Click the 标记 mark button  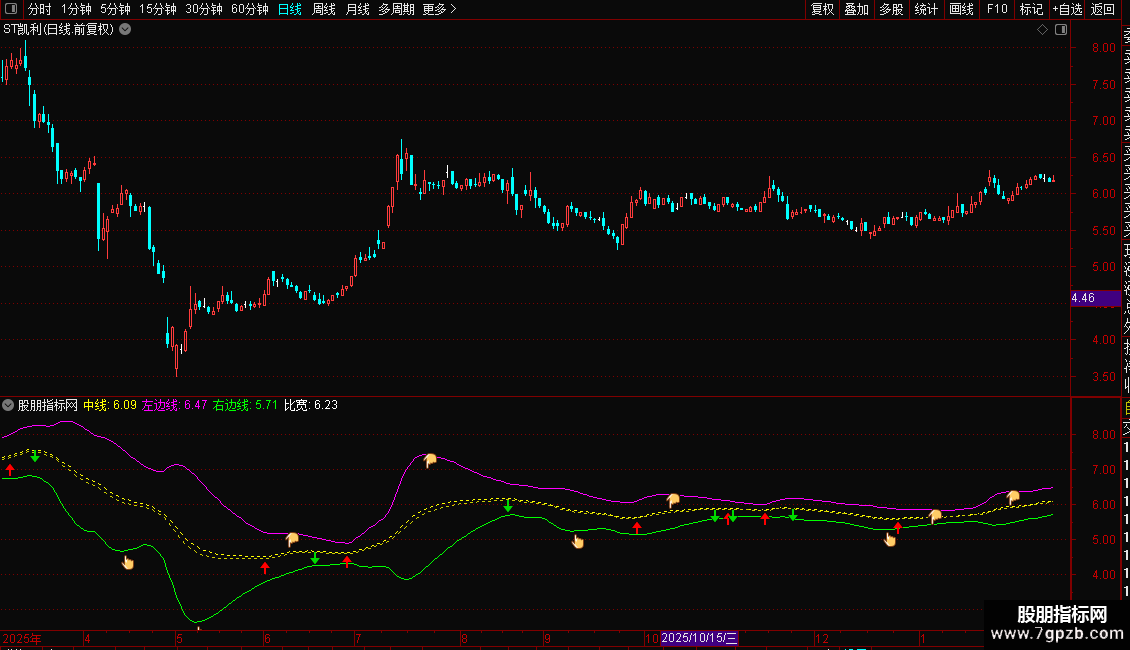point(1031,9)
